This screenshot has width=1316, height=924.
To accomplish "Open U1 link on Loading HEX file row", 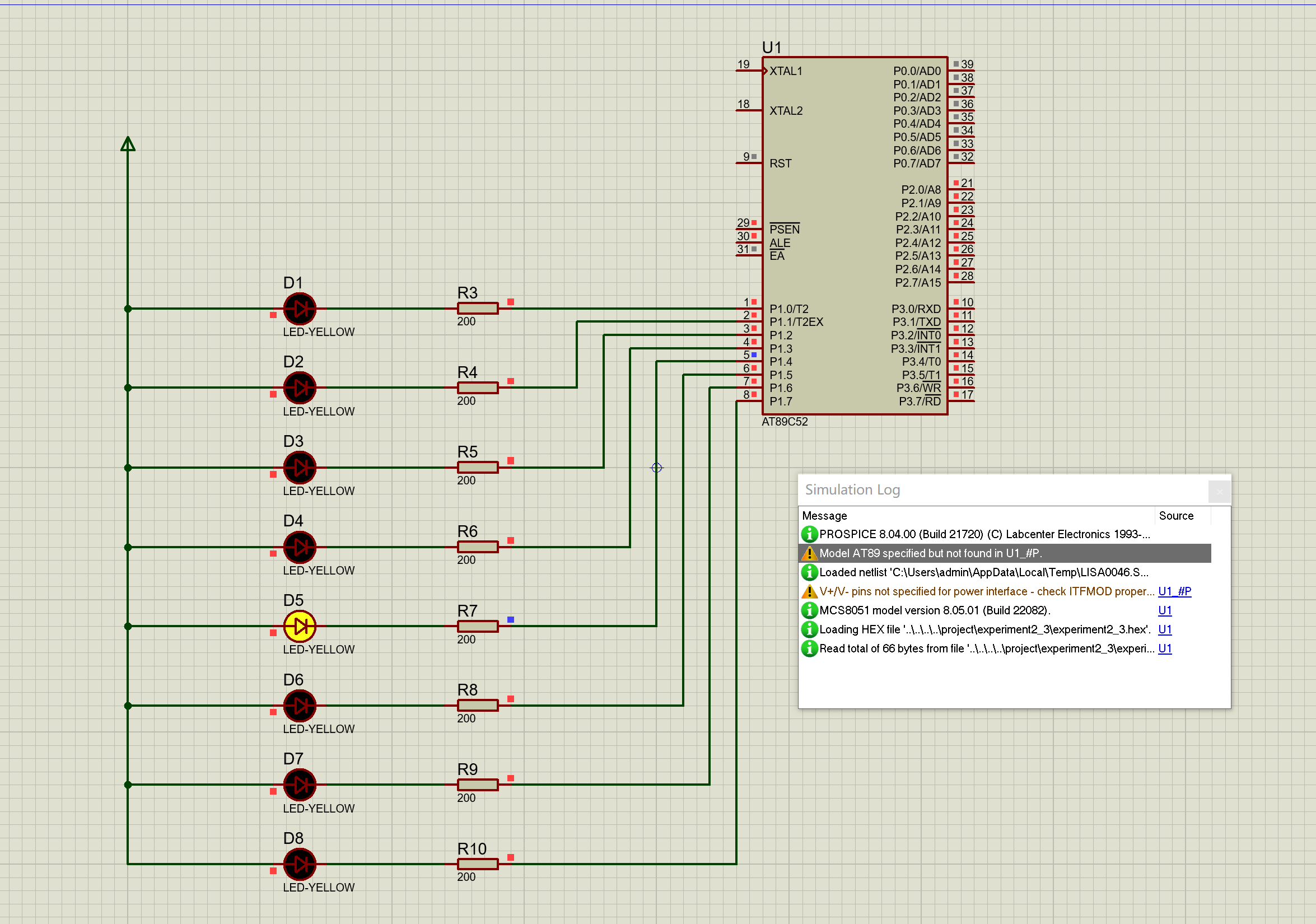I will (x=1165, y=629).
